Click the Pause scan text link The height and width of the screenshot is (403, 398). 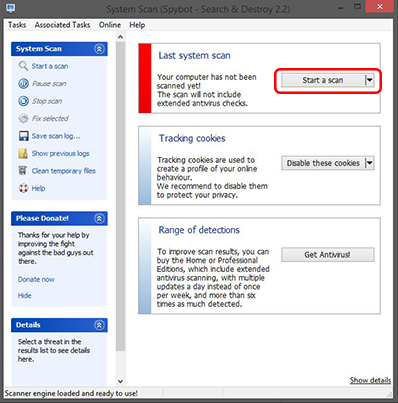49,83
